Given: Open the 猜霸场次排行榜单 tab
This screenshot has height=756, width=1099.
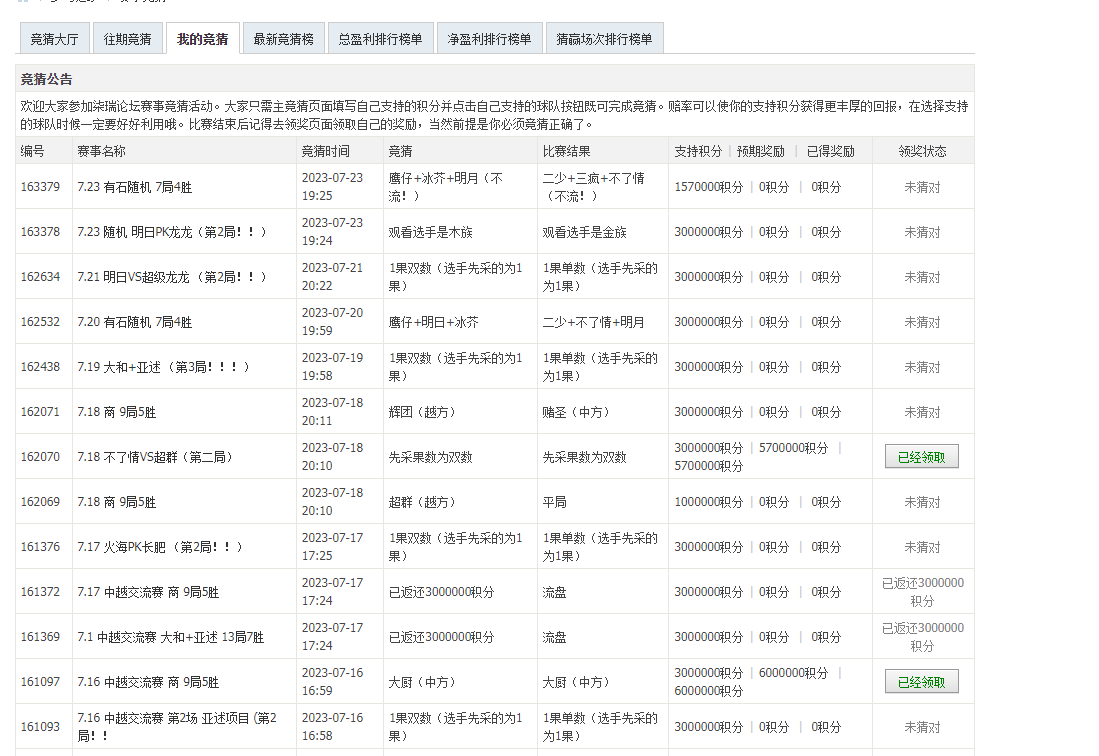Looking at the screenshot, I should click(x=604, y=39).
